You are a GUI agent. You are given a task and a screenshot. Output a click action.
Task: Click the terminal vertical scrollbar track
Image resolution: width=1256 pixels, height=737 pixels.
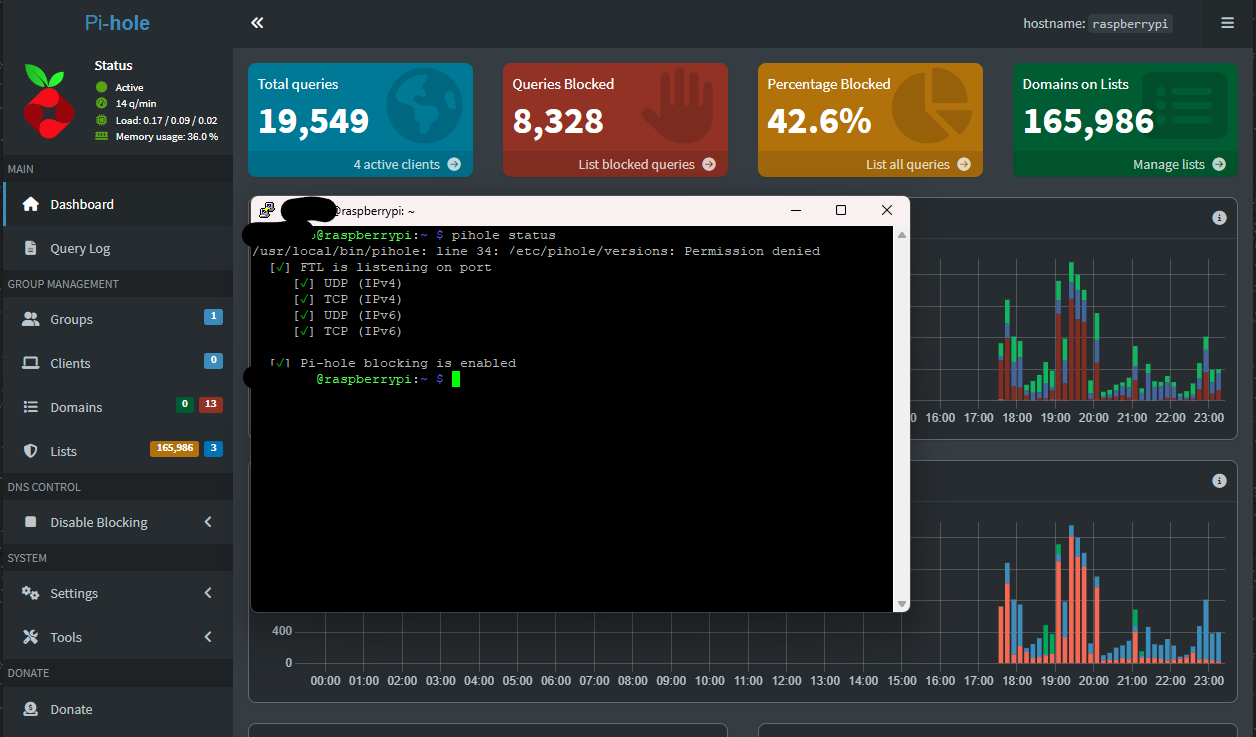point(901,419)
